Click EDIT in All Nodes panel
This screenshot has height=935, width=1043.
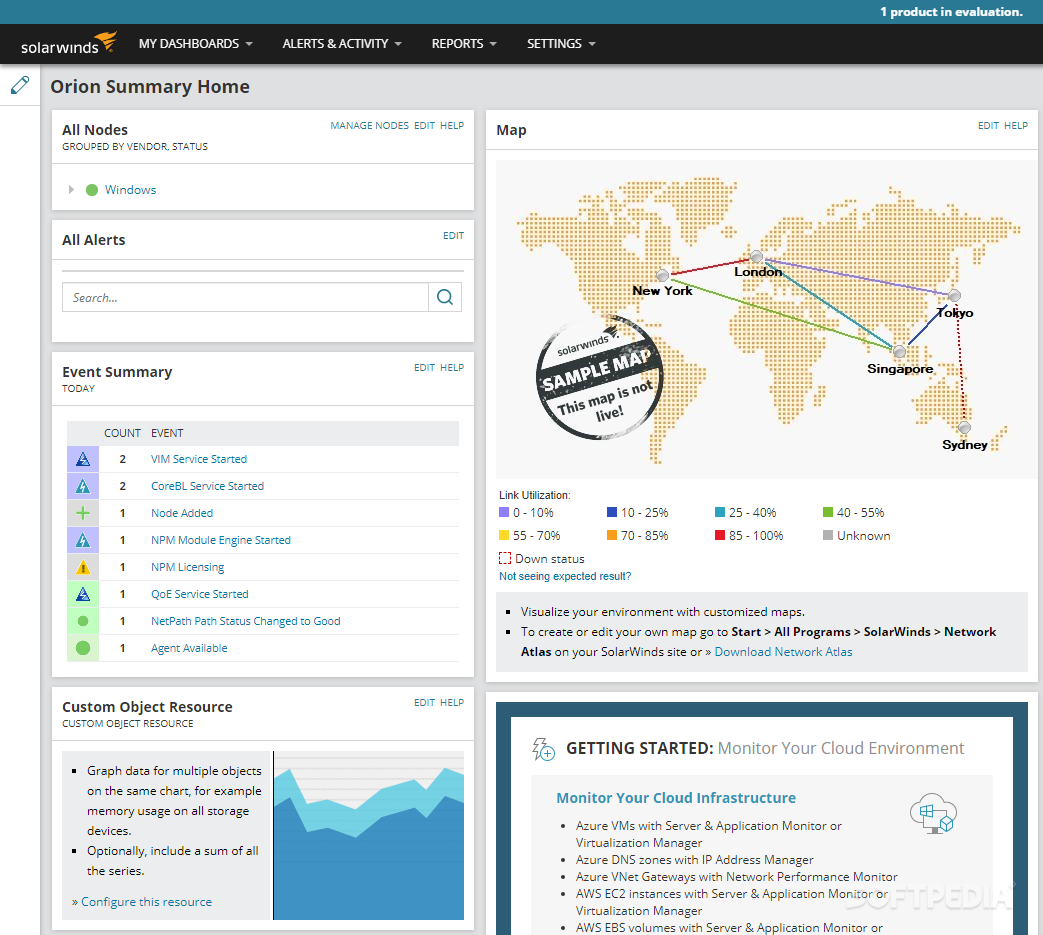[x=424, y=126]
